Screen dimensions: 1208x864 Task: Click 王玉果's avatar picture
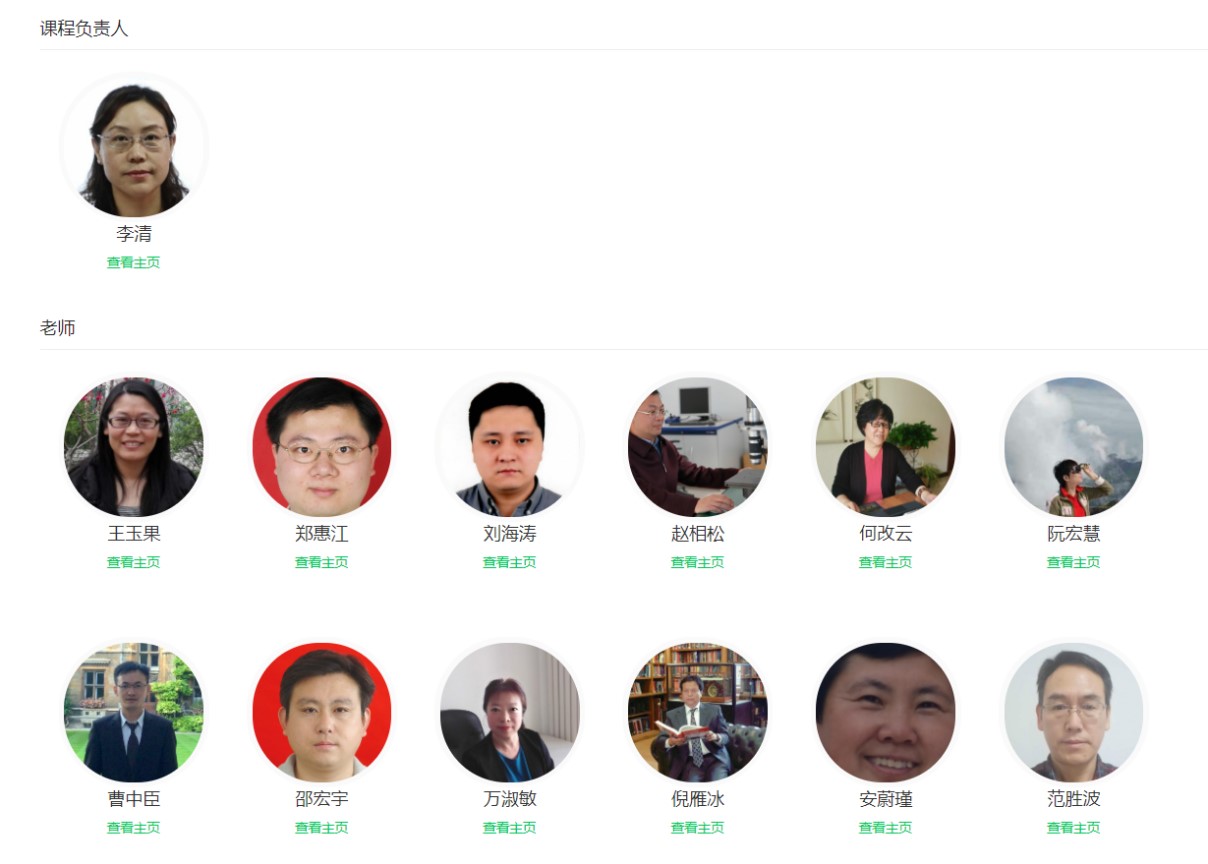point(134,447)
